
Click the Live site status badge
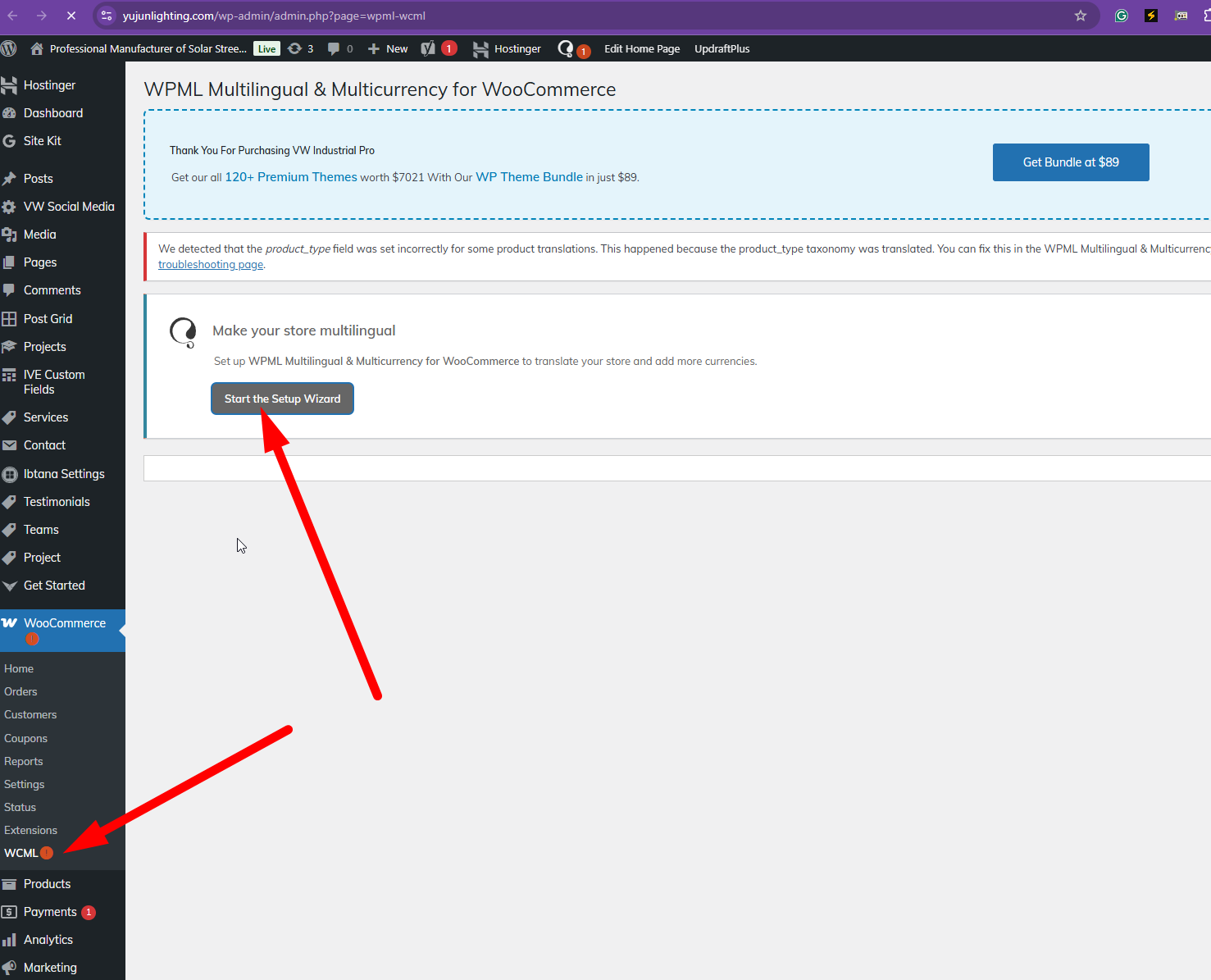pyautogui.click(x=266, y=48)
